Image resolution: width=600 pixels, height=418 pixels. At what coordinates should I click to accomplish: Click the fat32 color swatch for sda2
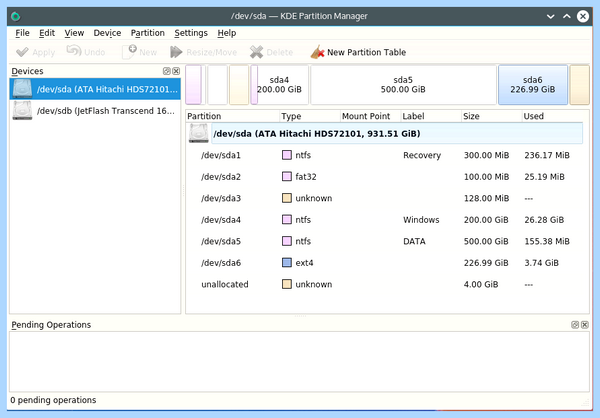click(287, 176)
